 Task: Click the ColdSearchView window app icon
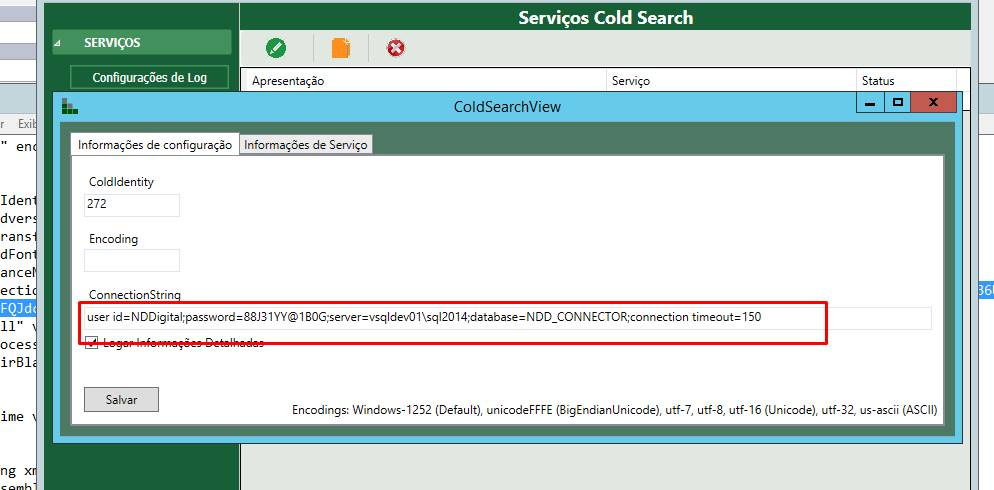[x=69, y=106]
